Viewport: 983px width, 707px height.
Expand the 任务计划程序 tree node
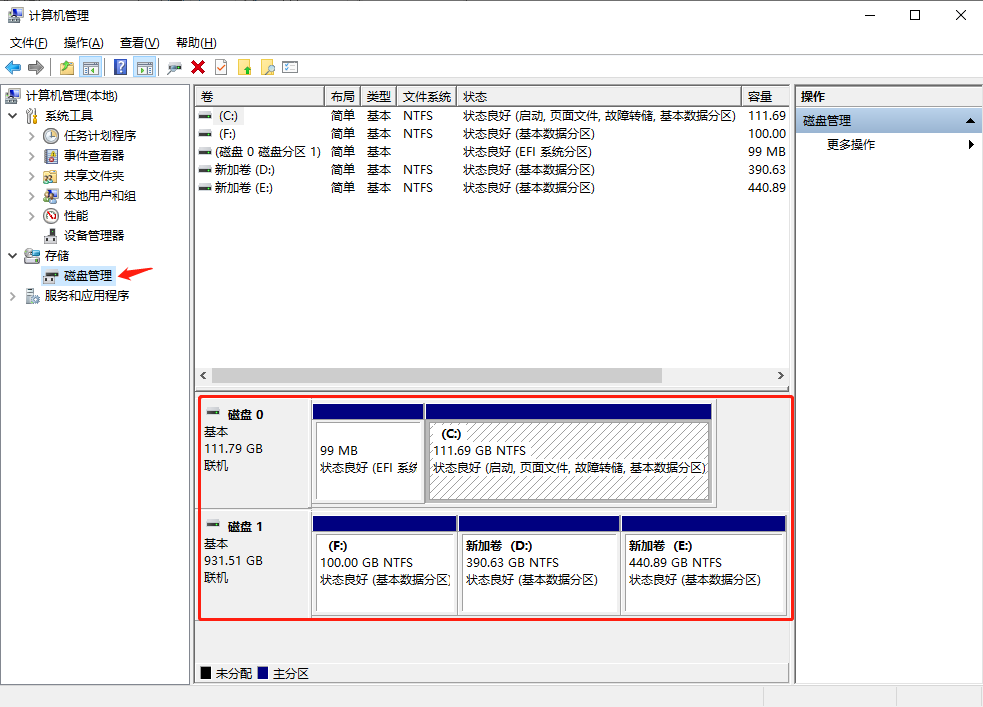coord(31,136)
